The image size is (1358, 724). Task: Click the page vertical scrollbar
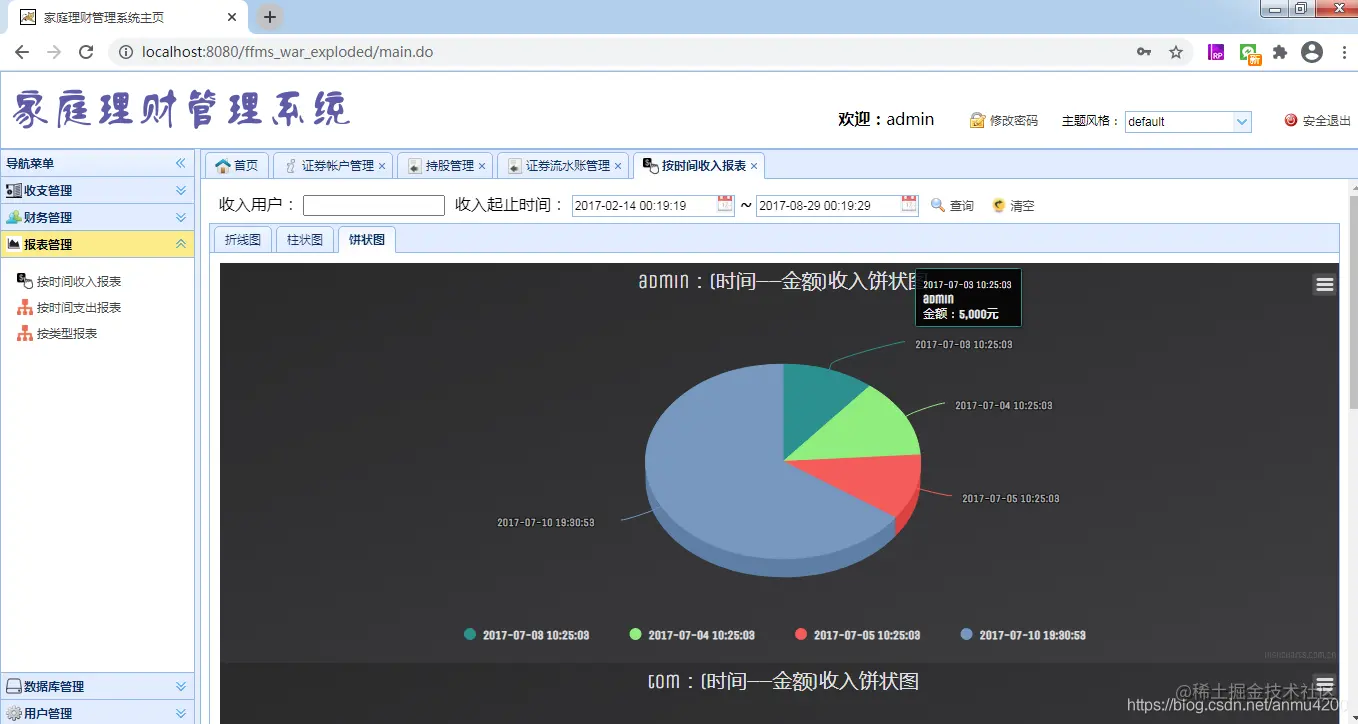pyautogui.click(x=1351, y=300)
